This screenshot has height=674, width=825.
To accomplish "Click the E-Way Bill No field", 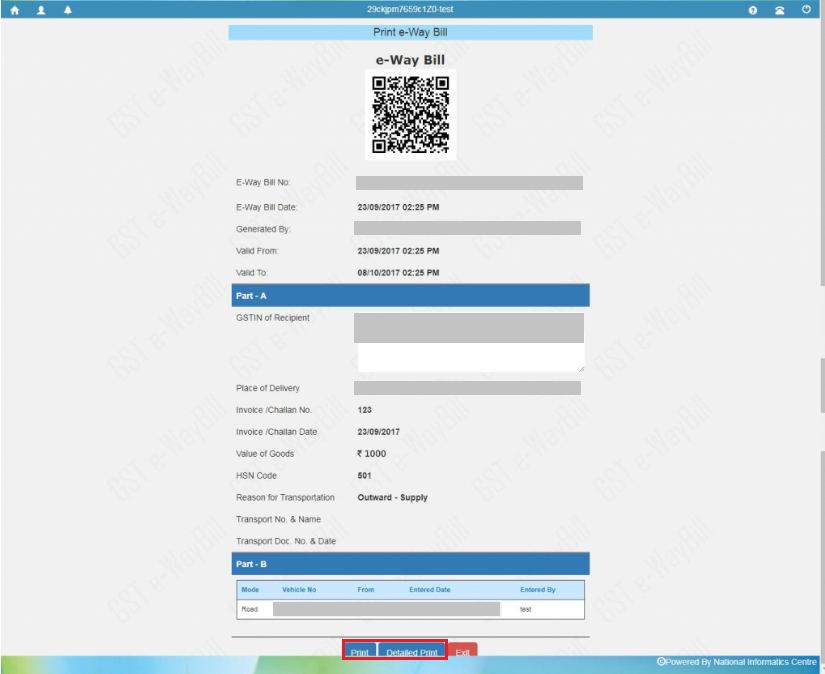I will tap(468, 182).
